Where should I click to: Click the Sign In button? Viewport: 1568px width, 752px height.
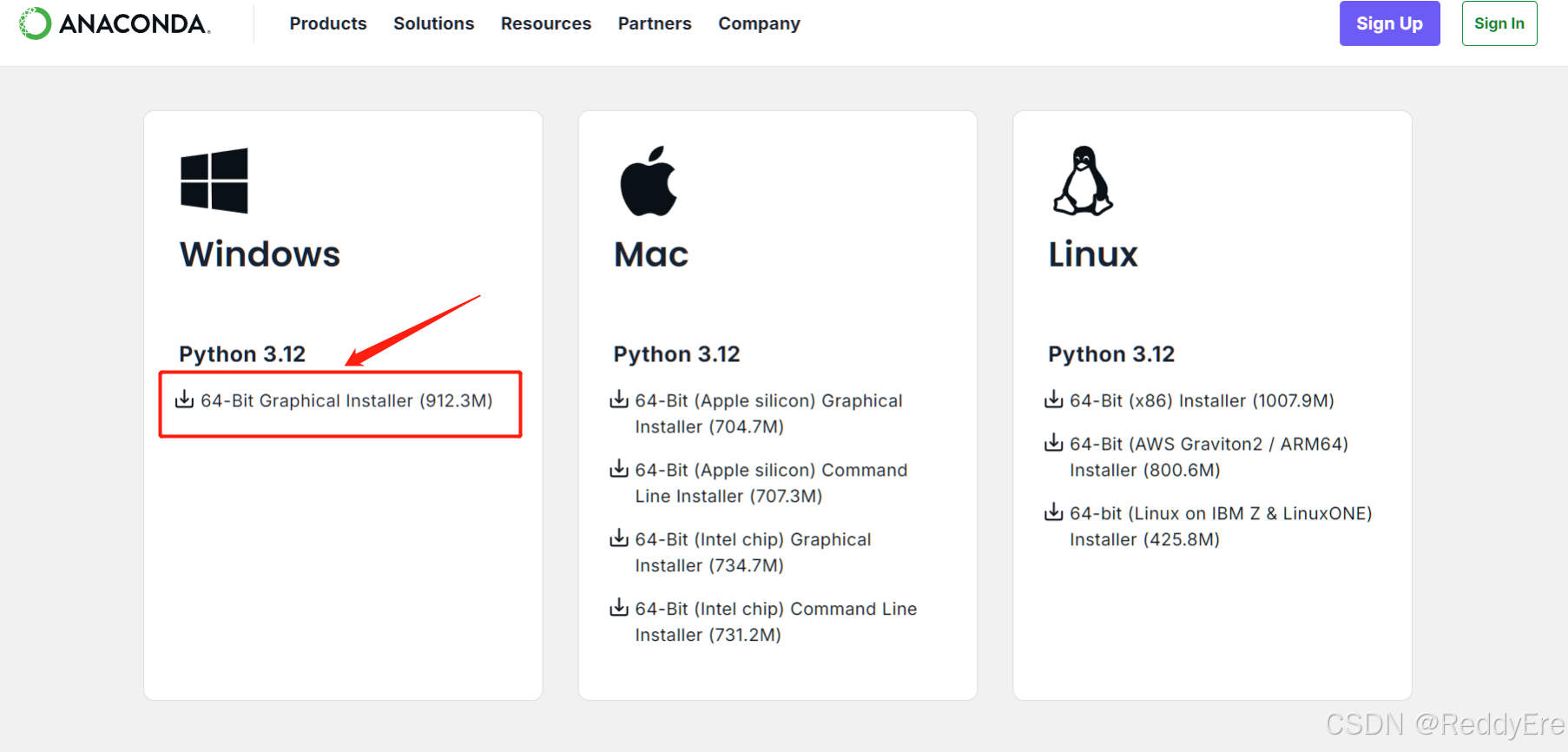pyautogui.click(x=1499, y=23)
